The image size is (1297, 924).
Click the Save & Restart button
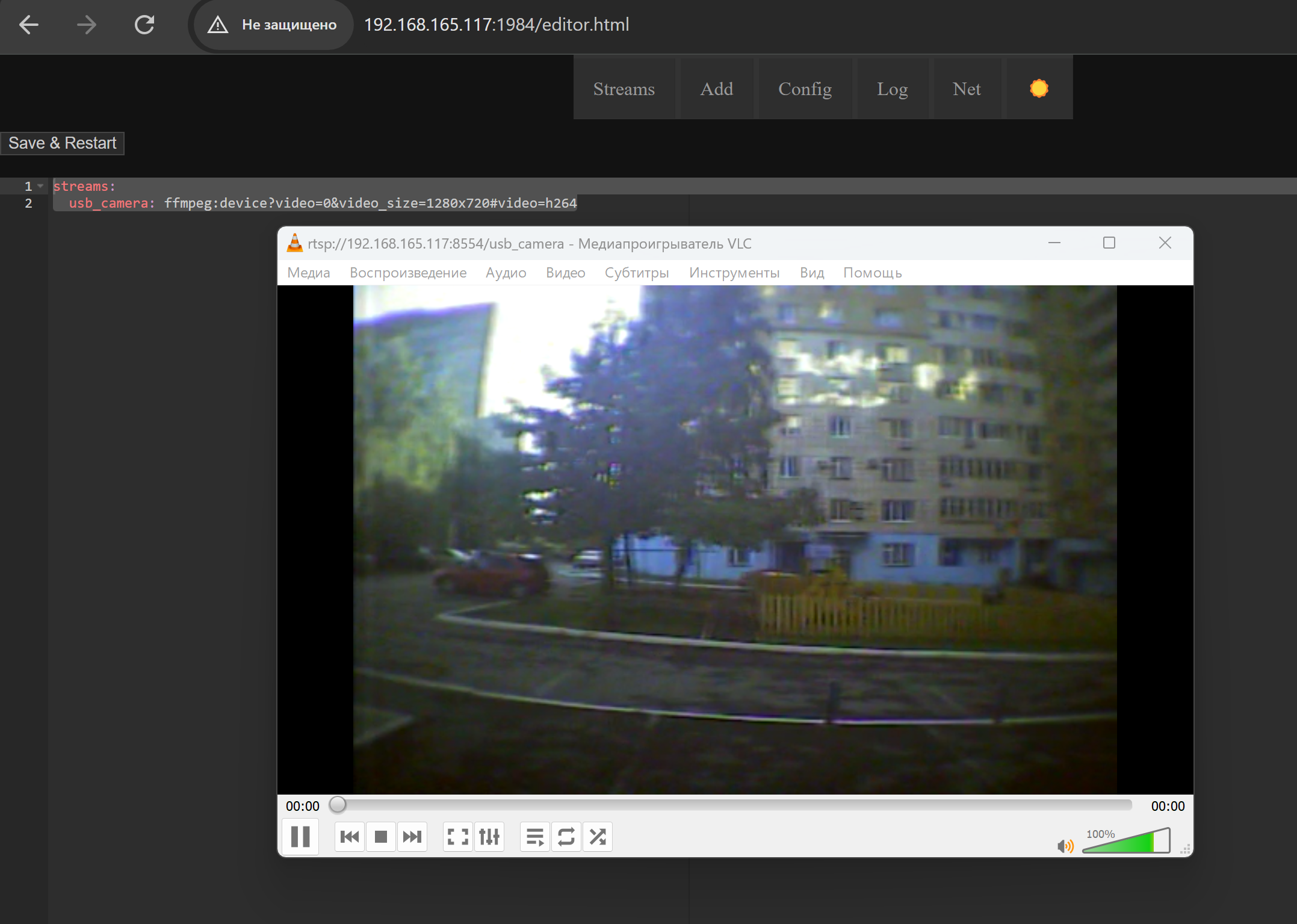point(62,142)
